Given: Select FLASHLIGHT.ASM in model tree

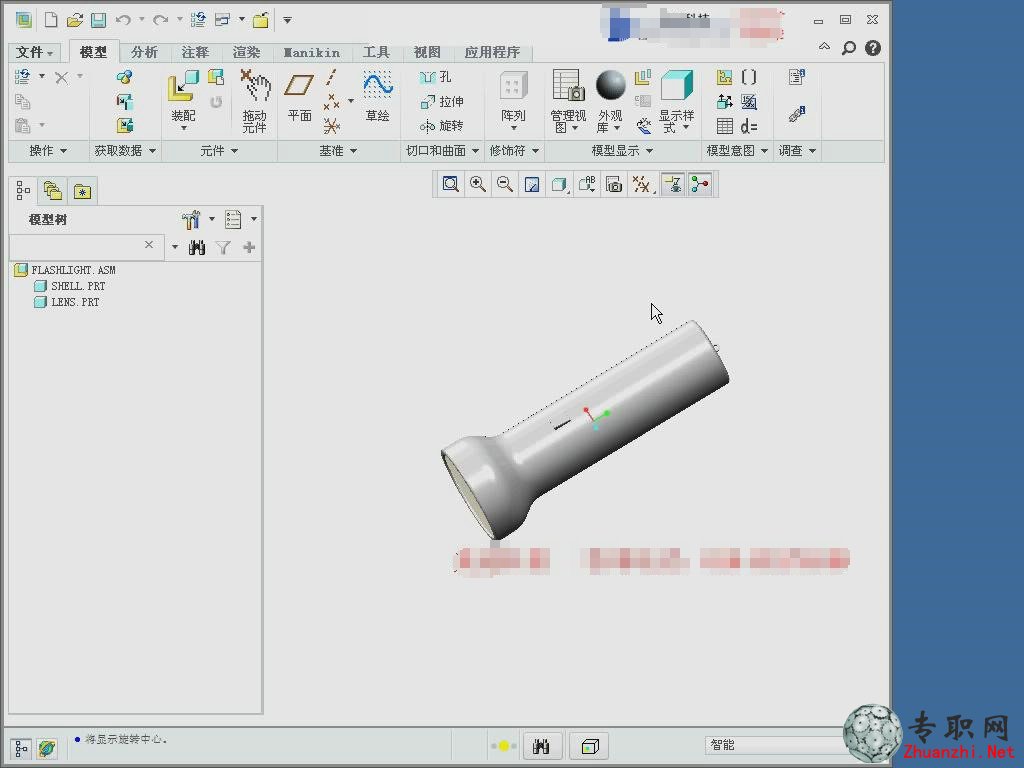Looking at the screenshot, I should click(73, 270).
